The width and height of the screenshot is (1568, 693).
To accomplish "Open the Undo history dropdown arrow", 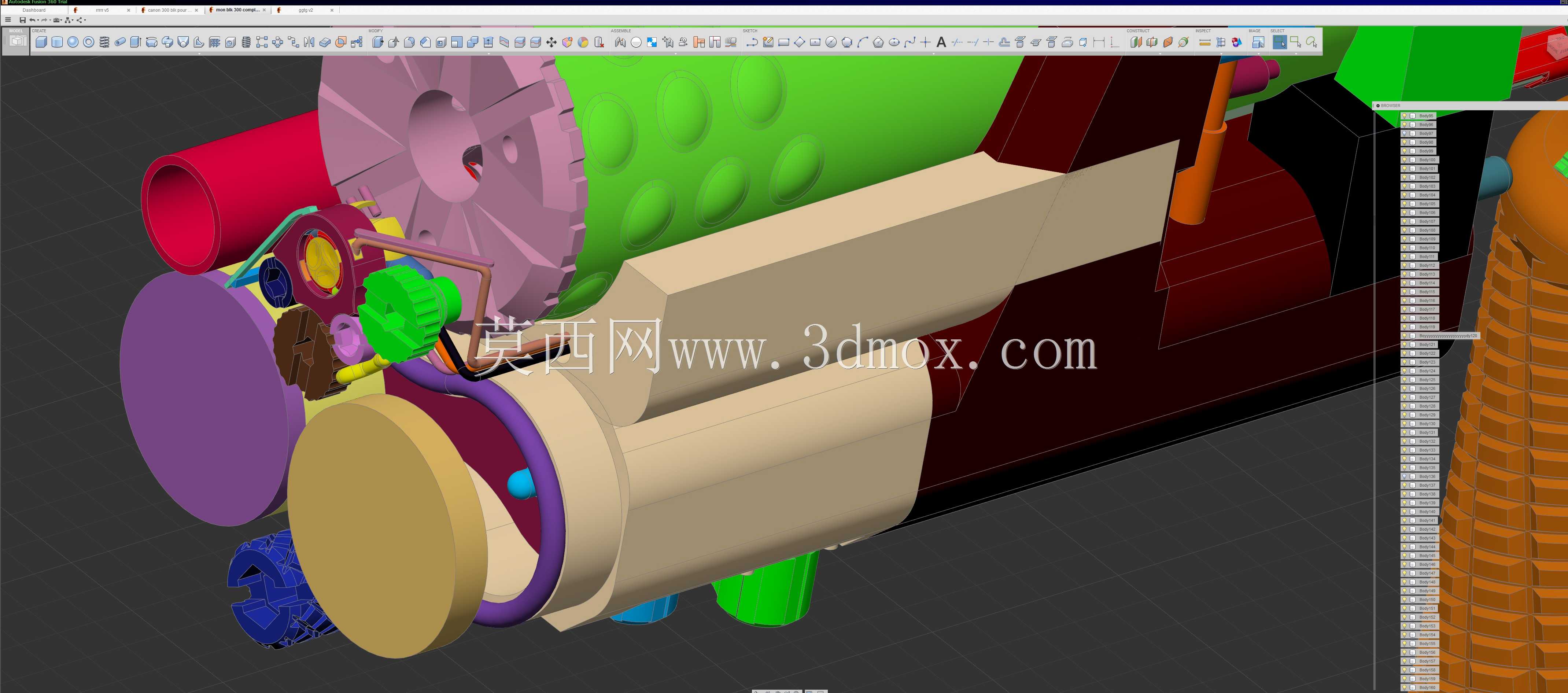I will pos(38,20).
